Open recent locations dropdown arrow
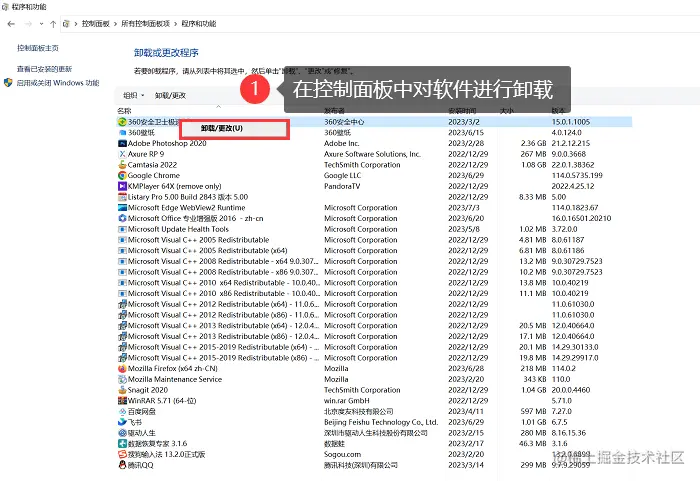The height and width of the screenshot is (481, 700). (x=42, y=24)
